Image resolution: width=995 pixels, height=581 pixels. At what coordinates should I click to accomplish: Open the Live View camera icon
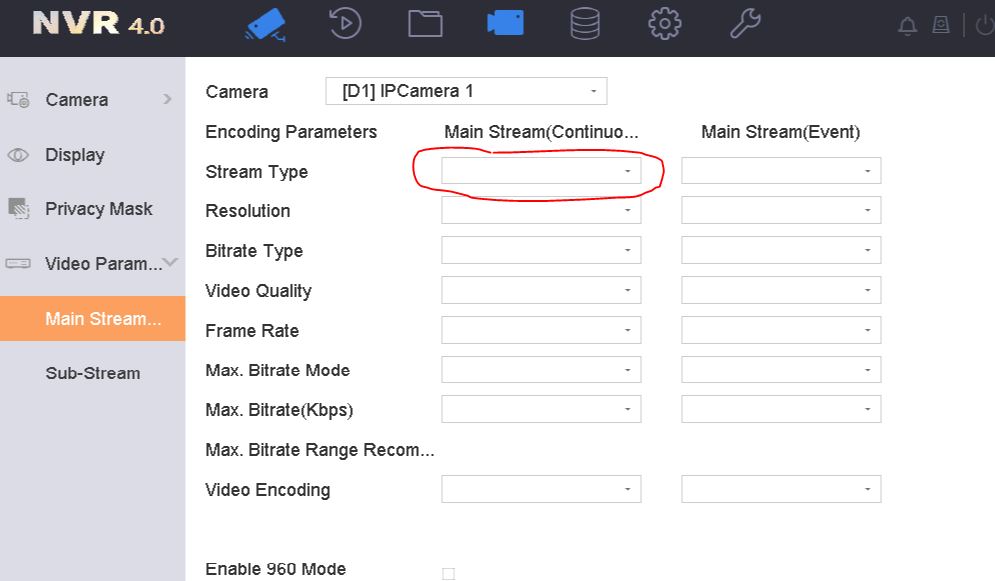265,24
